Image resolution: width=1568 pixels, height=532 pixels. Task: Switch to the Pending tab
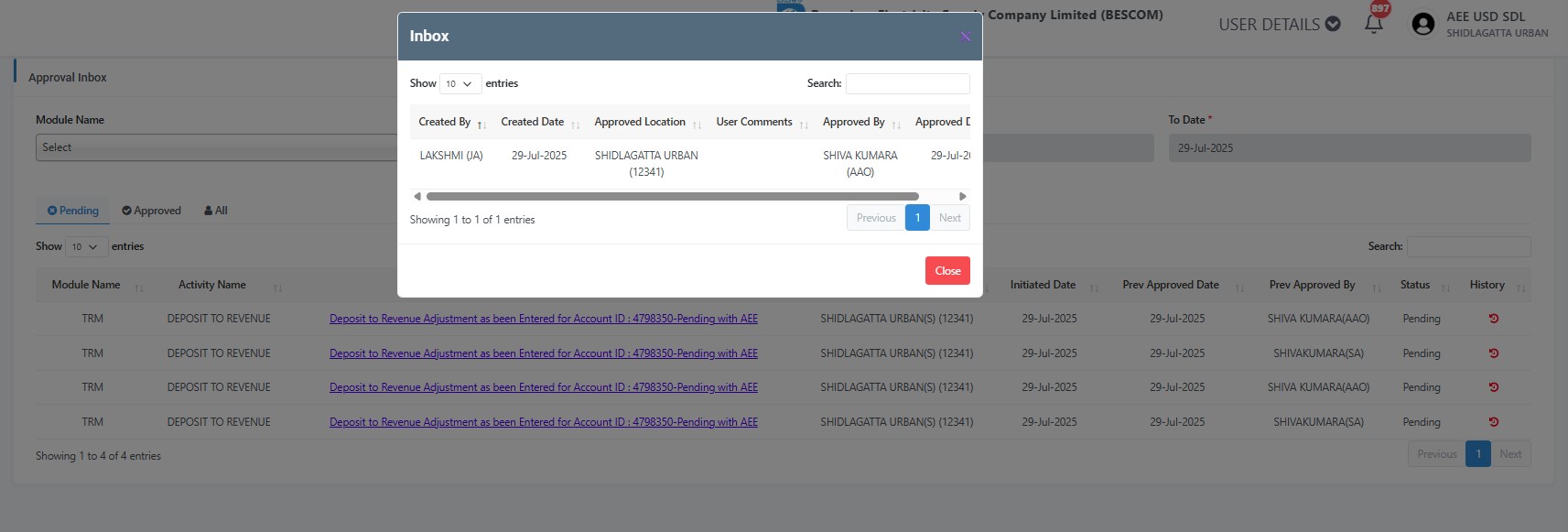click(72, 211)
